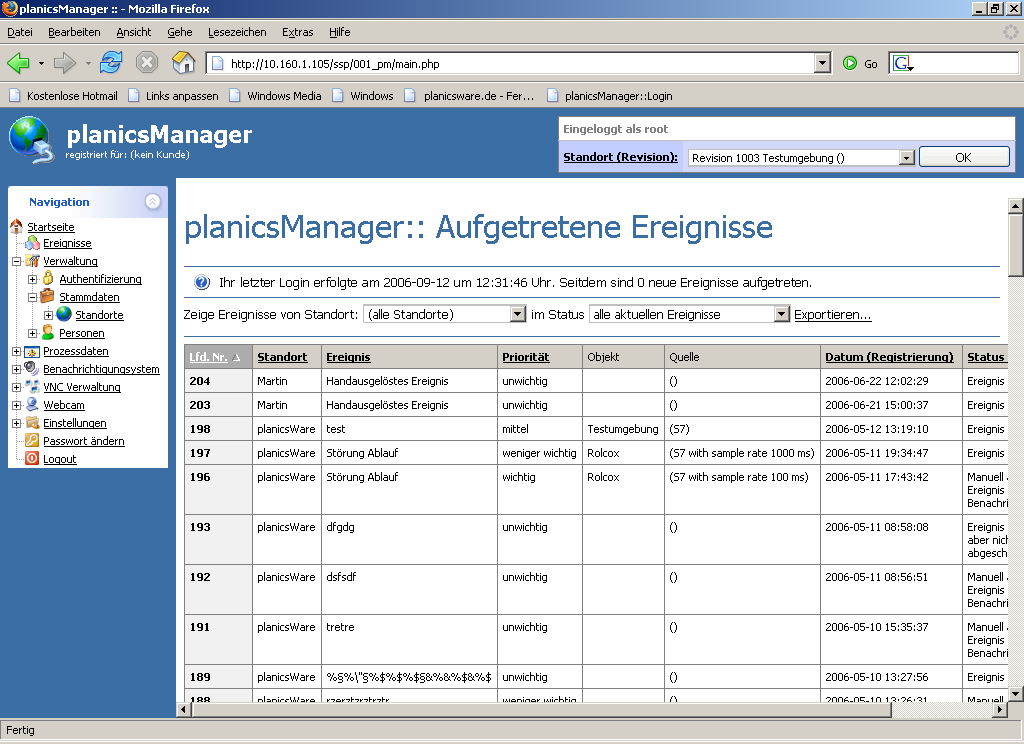This screenshot has height=744, width=1024.
Task: Click the horizontal scrollbar right arrow
Action: [x=999, y=709]
